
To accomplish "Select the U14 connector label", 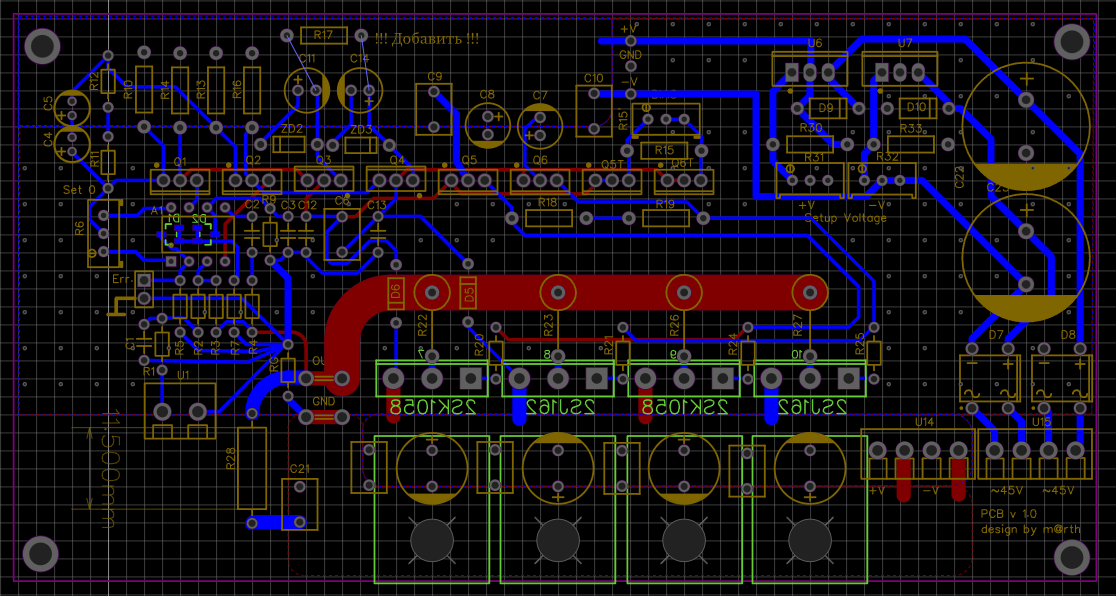I will click(x=924, y=423).
